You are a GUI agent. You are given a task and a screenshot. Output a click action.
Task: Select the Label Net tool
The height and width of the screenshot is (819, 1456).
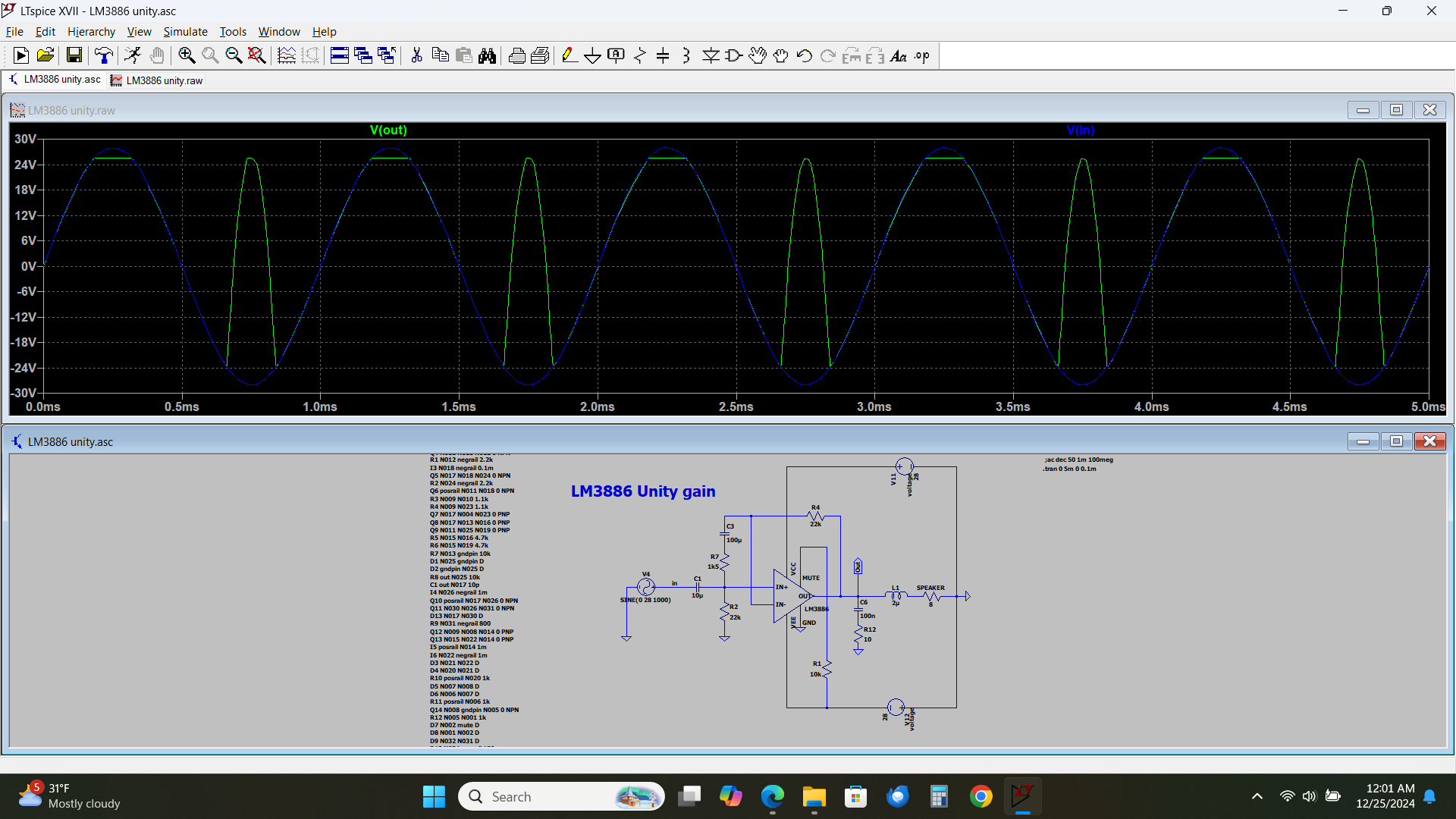click(x=616, y=55)
